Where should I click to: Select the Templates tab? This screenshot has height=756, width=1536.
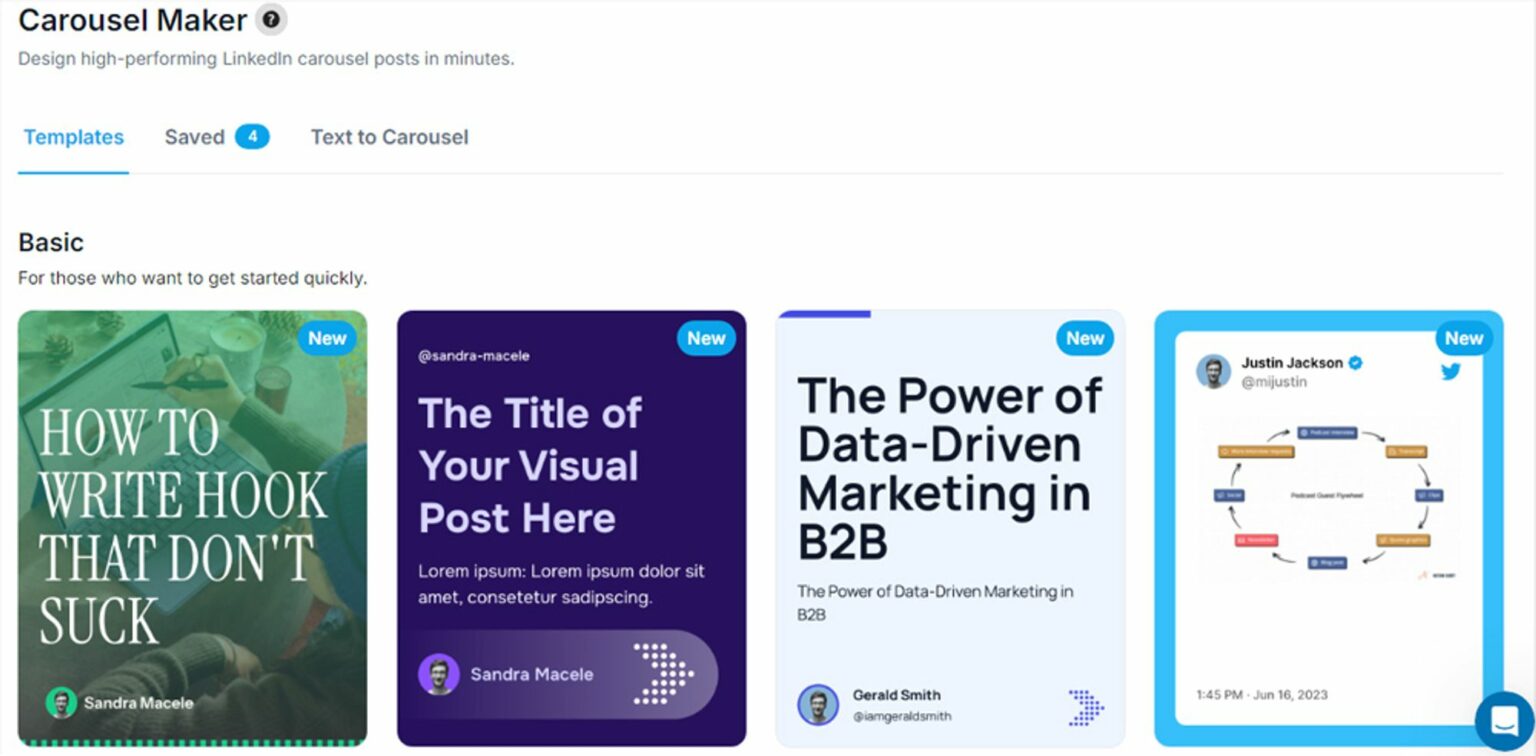(73, 137)
